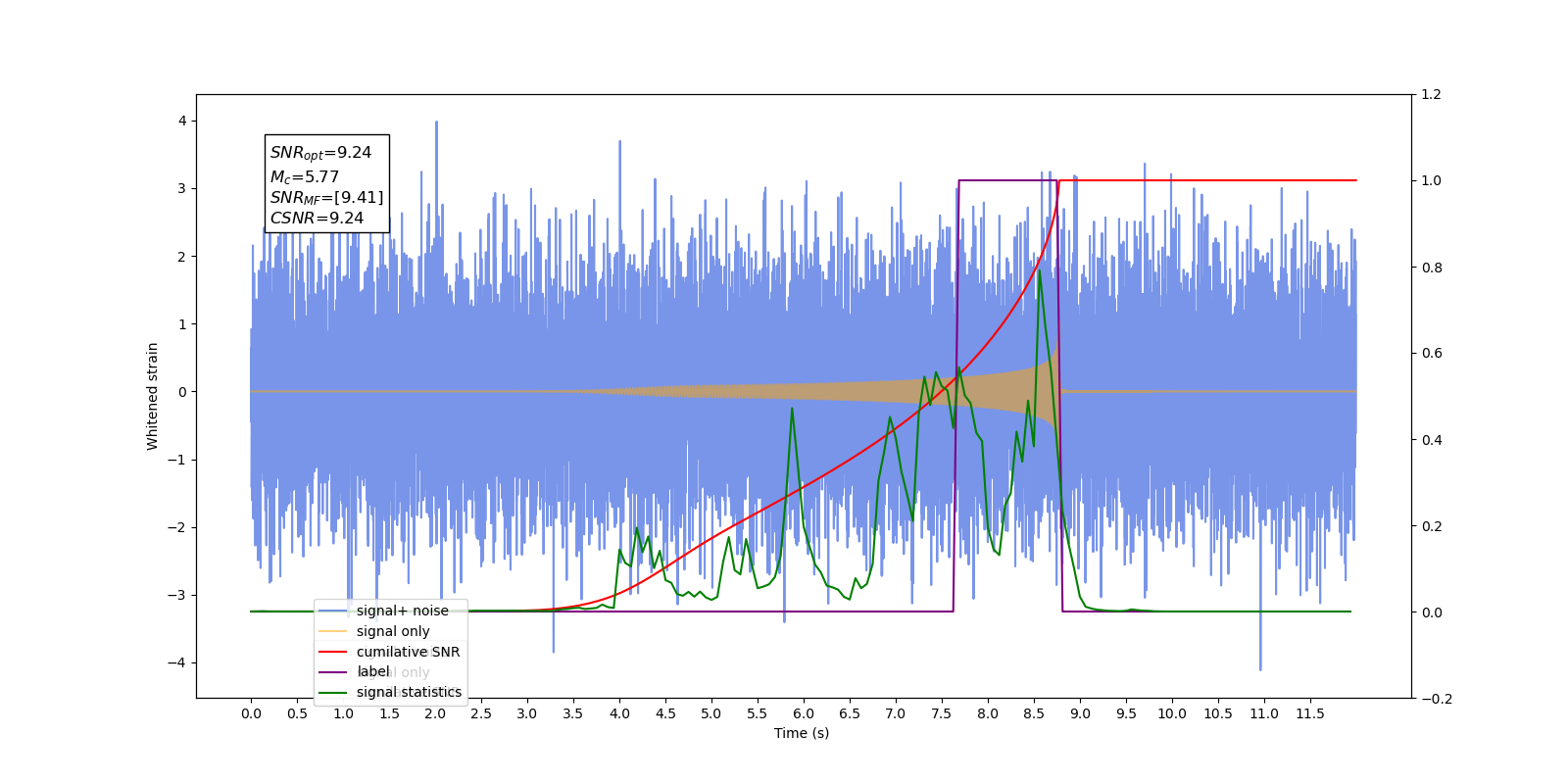Click the SNRopt=9.24 annotation line
The height and width of the screenshot is (784, 1568).
(320, 153)
